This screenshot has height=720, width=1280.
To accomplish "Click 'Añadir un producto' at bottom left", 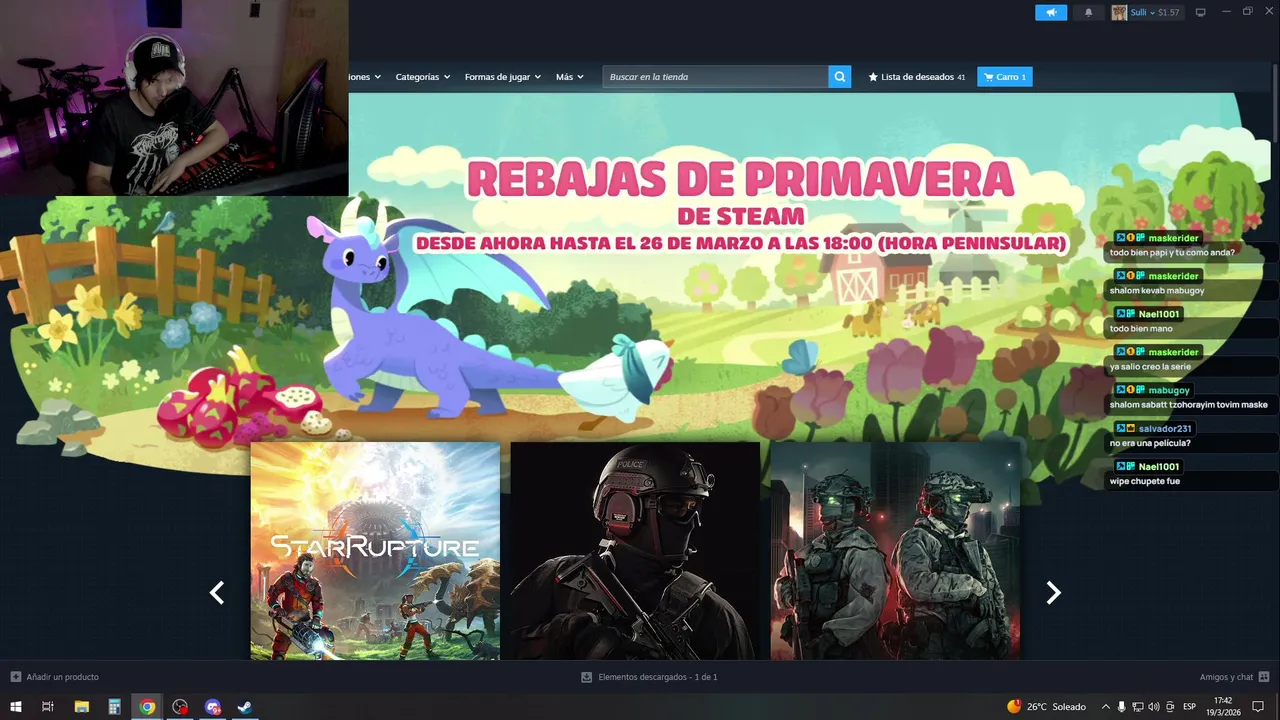I will tap(54, 677).
